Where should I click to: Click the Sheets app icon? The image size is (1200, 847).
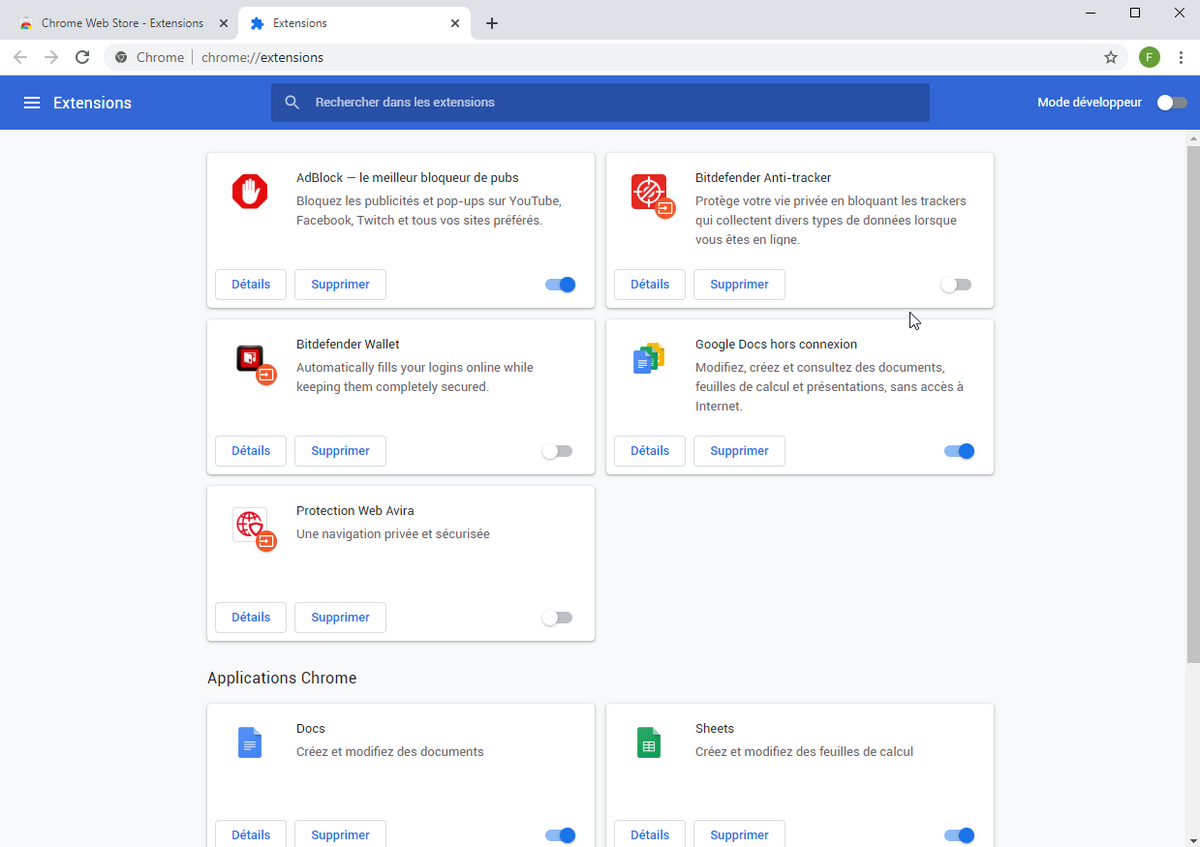(x=649, y=743)
